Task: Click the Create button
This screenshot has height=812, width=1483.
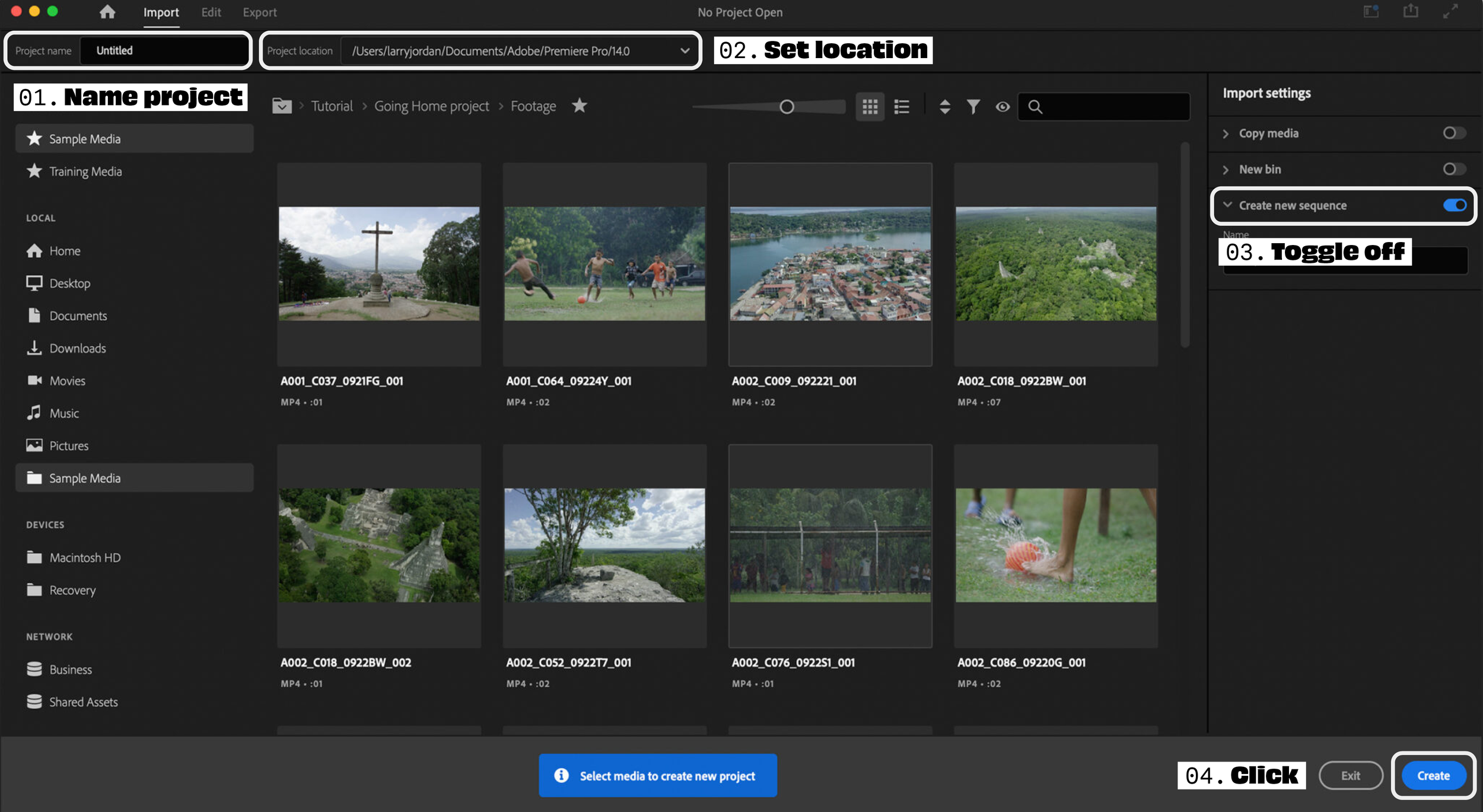Action: point(1433,776)
